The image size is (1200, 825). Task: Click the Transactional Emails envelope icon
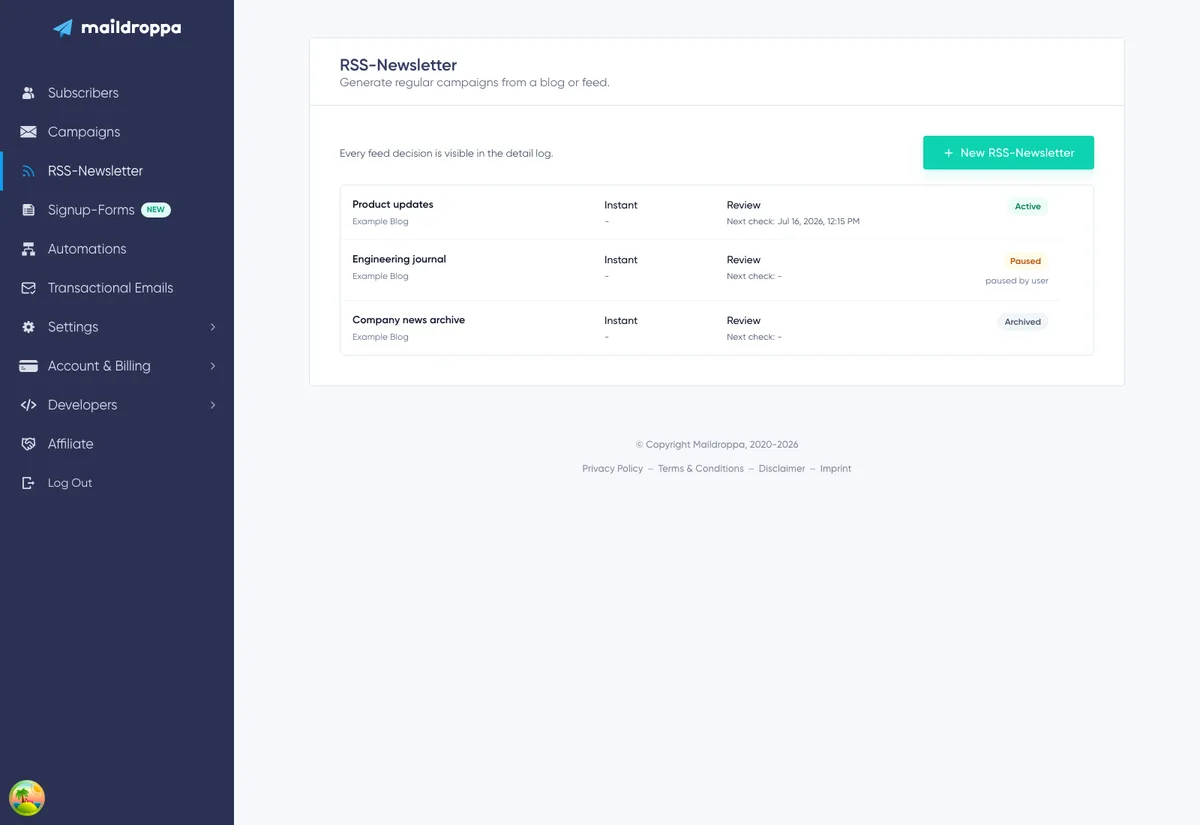click(28, 288)
